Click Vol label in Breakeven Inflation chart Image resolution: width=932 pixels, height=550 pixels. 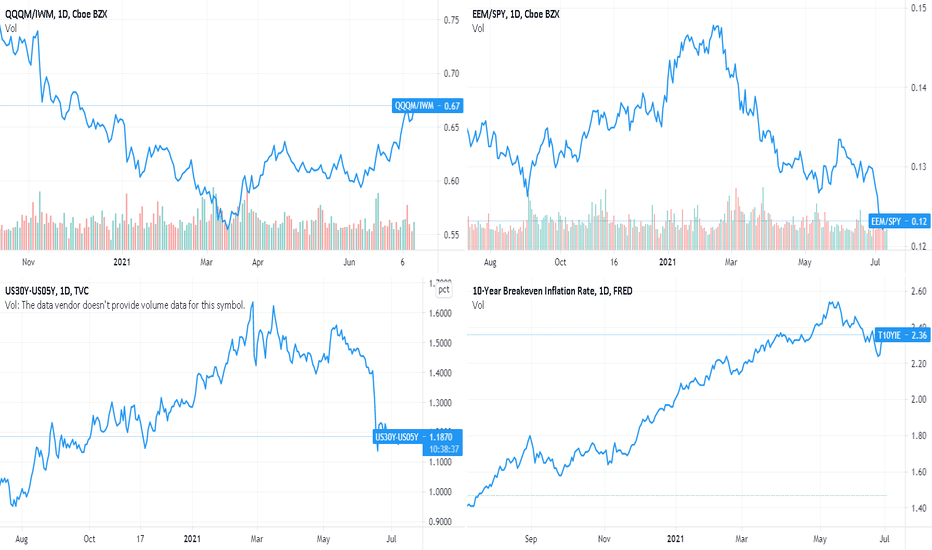click(478, 305)
